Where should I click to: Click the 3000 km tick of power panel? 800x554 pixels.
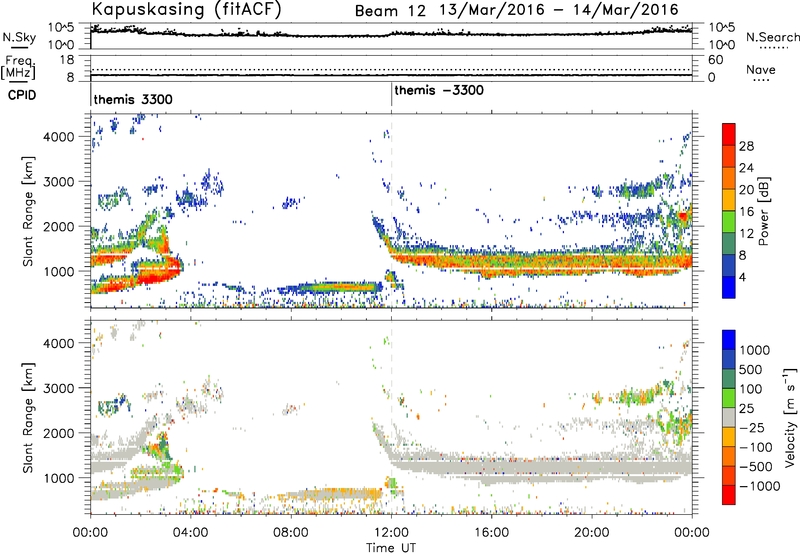point(59,182)
